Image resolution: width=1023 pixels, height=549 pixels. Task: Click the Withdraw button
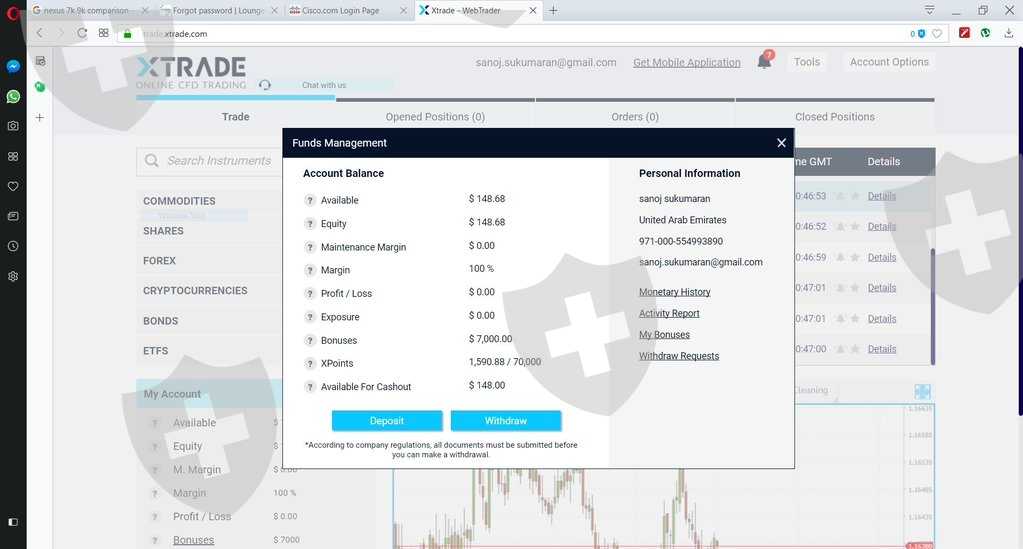click(x=506, y=421)
